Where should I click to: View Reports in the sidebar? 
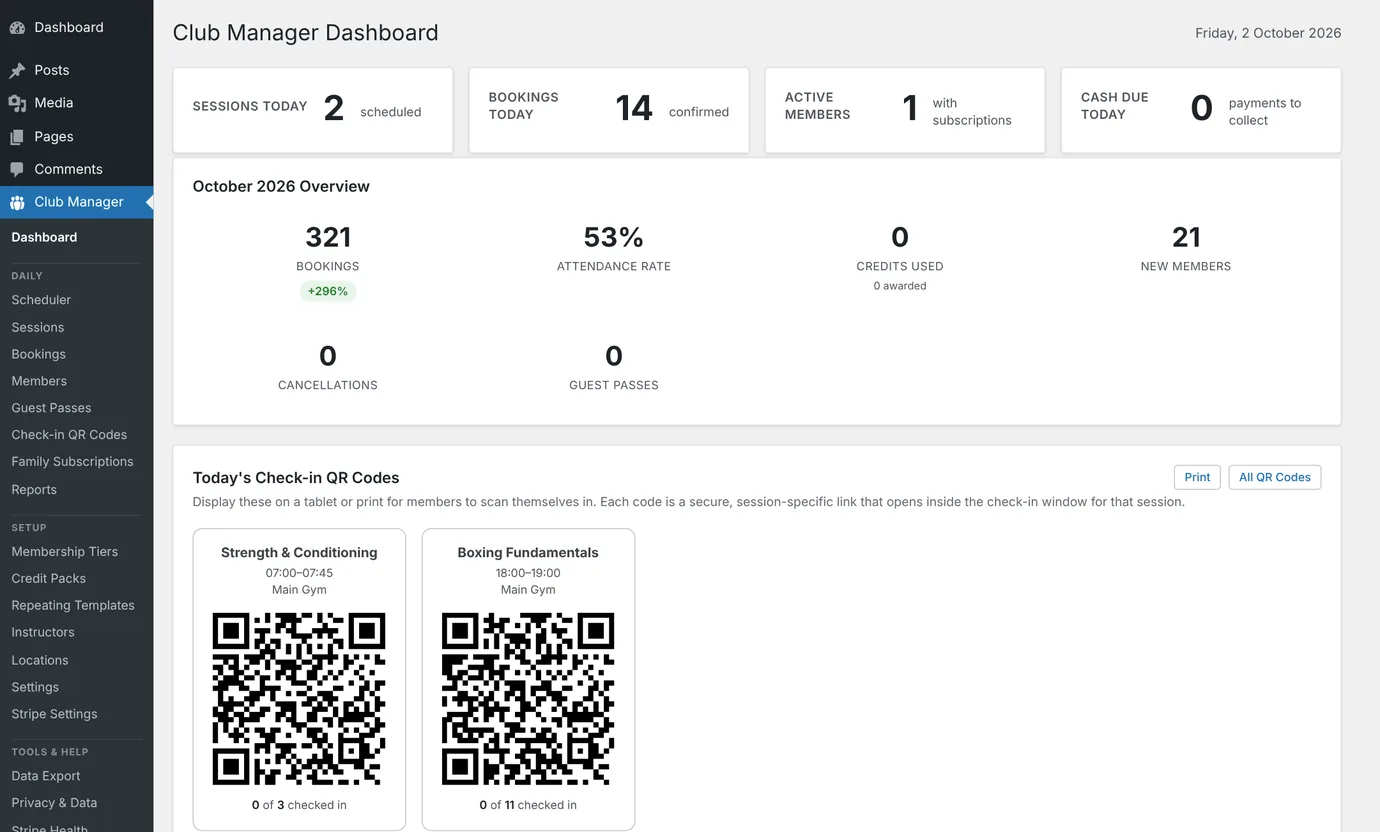click(34, 490)
